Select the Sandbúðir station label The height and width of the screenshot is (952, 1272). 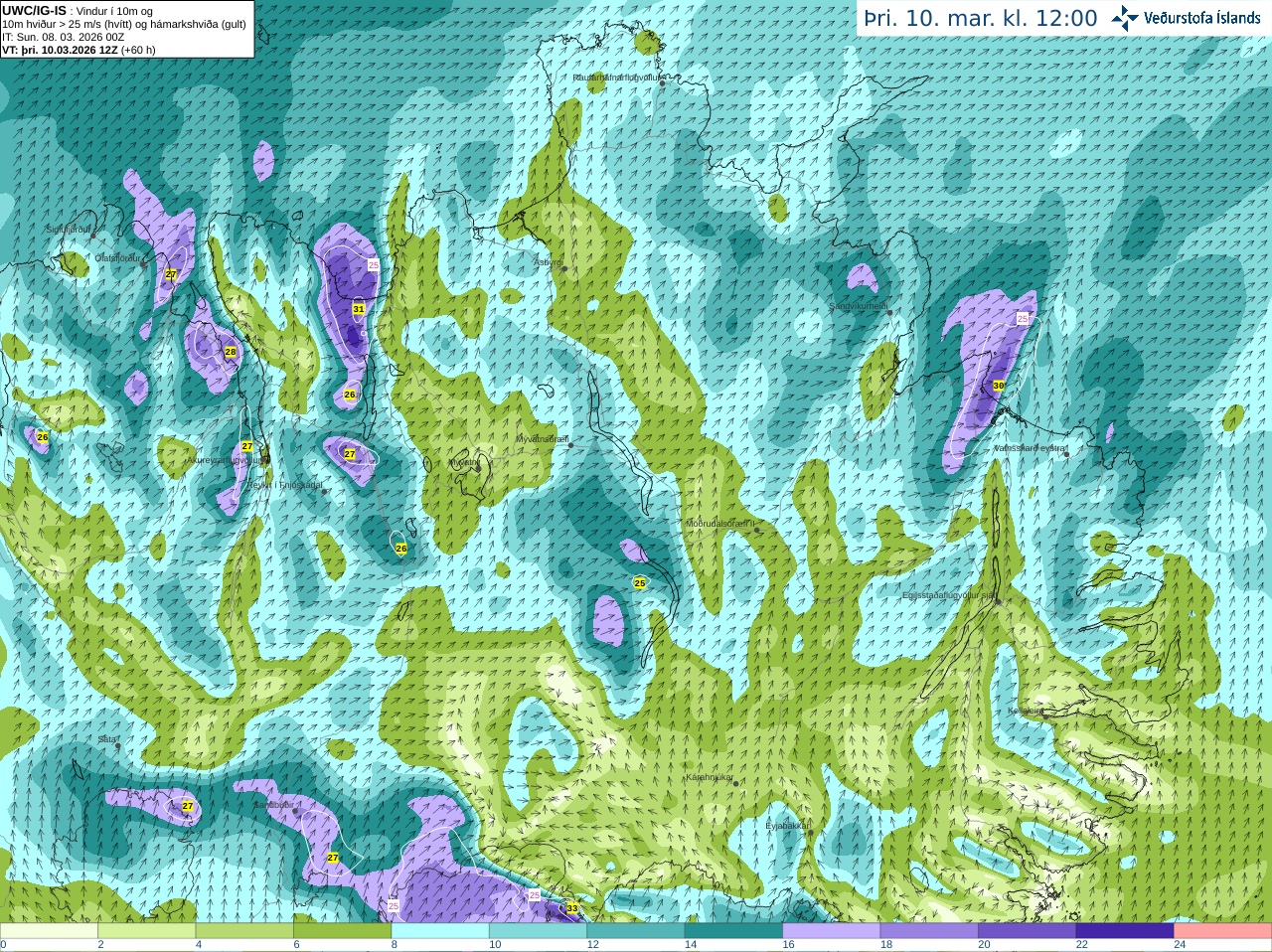pyautogui.click(x=273, y=805)
